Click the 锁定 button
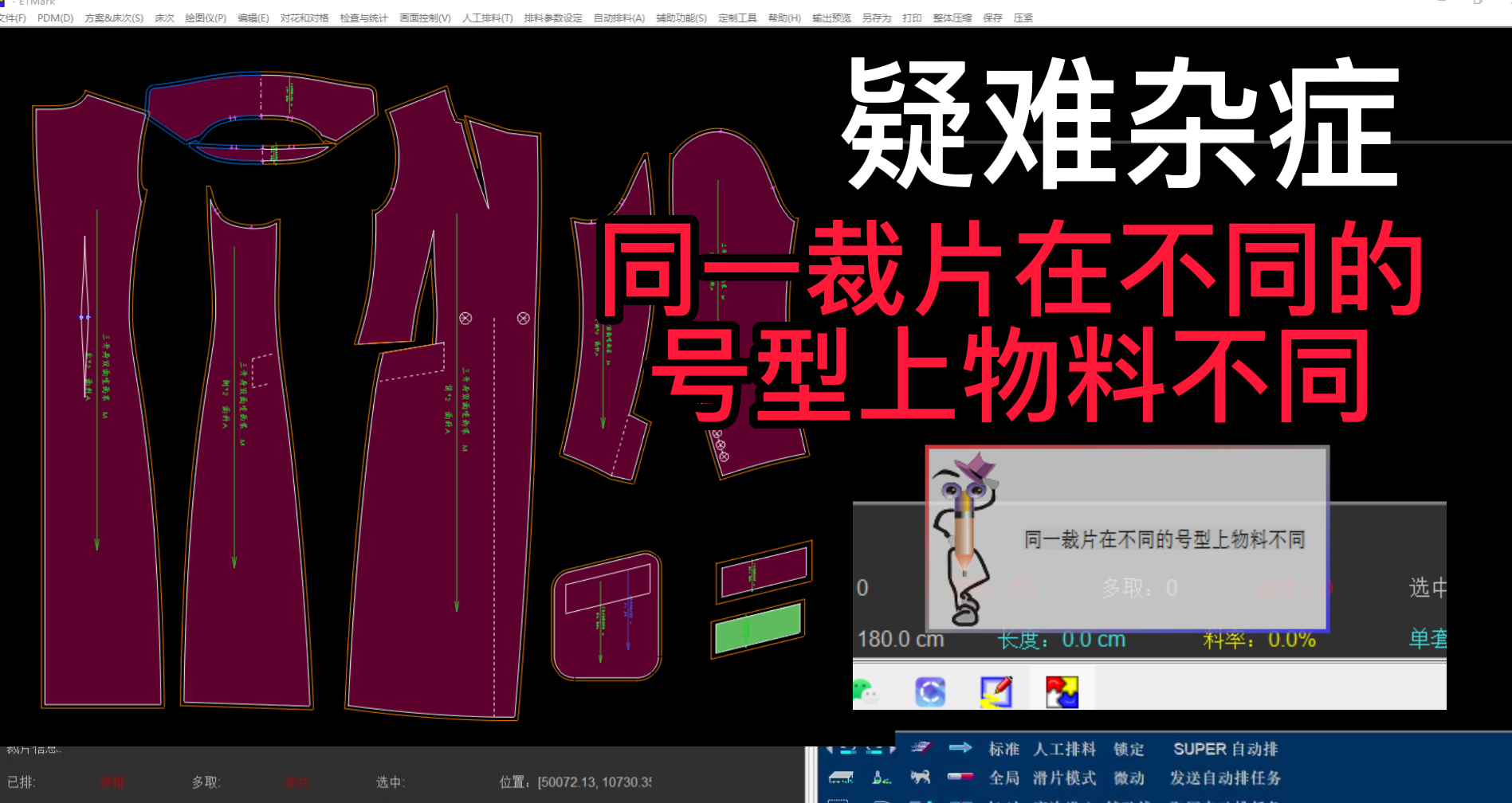 pos(1129,749)
